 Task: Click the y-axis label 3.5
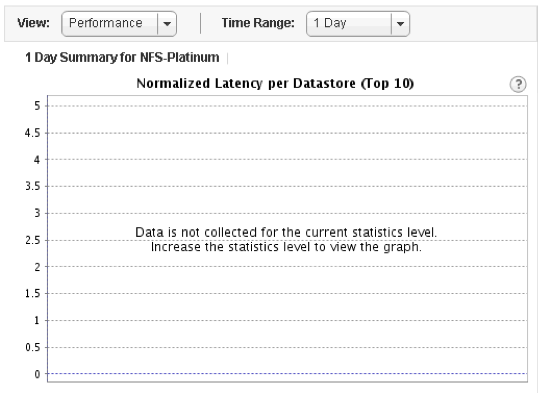tap(33, 186)
